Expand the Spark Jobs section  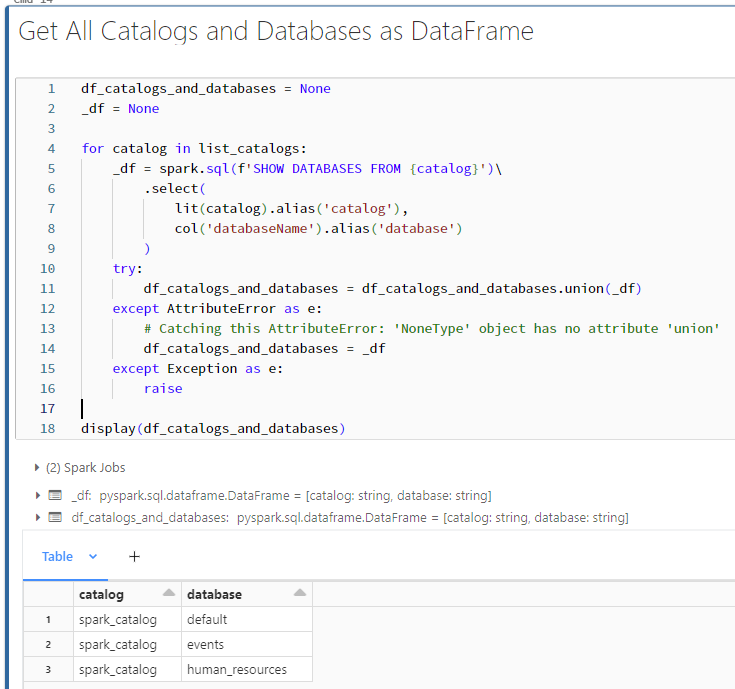38,467
